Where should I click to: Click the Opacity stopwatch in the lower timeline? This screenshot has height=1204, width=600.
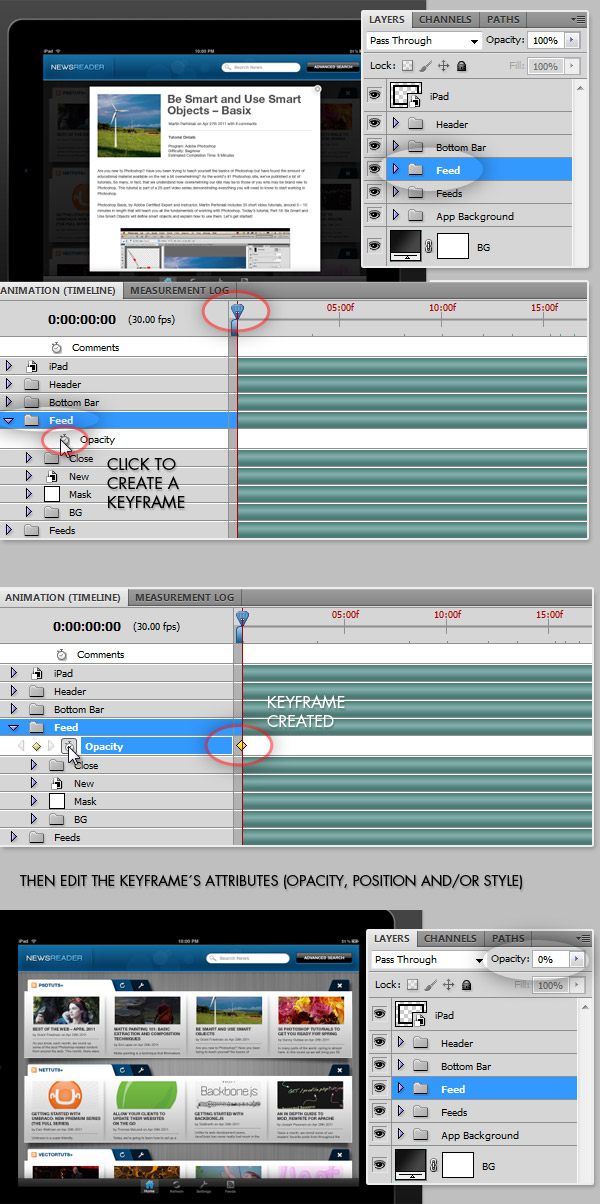(x=69, y=746)
